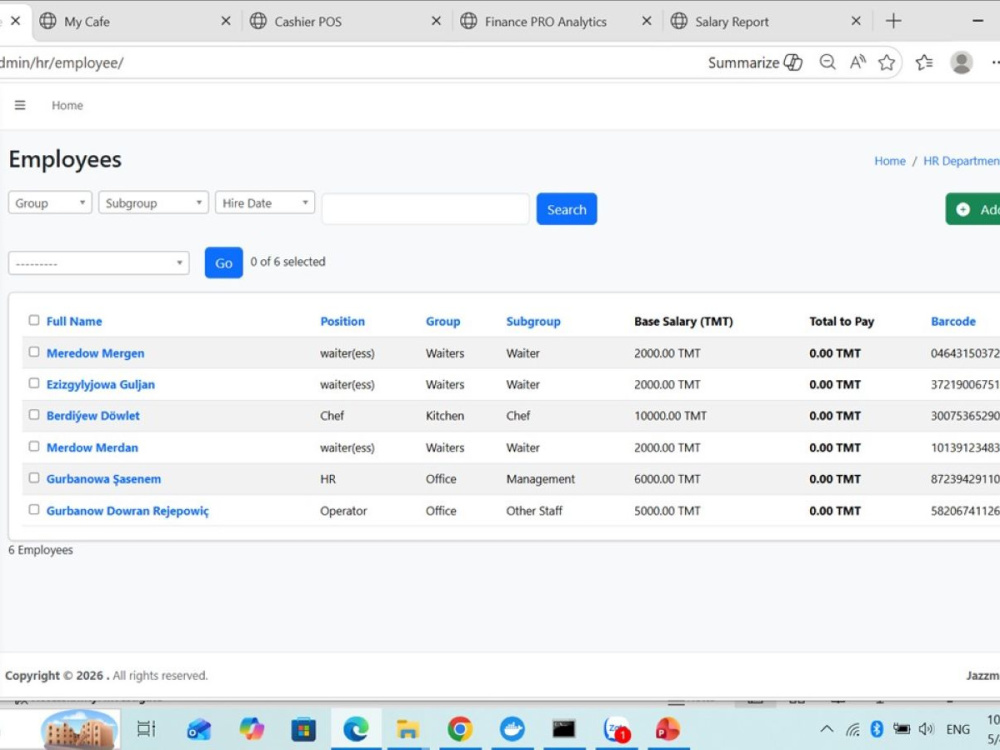
Task: Check the Meredow Mergen row checkbox
Action: [x=34, y=352]
